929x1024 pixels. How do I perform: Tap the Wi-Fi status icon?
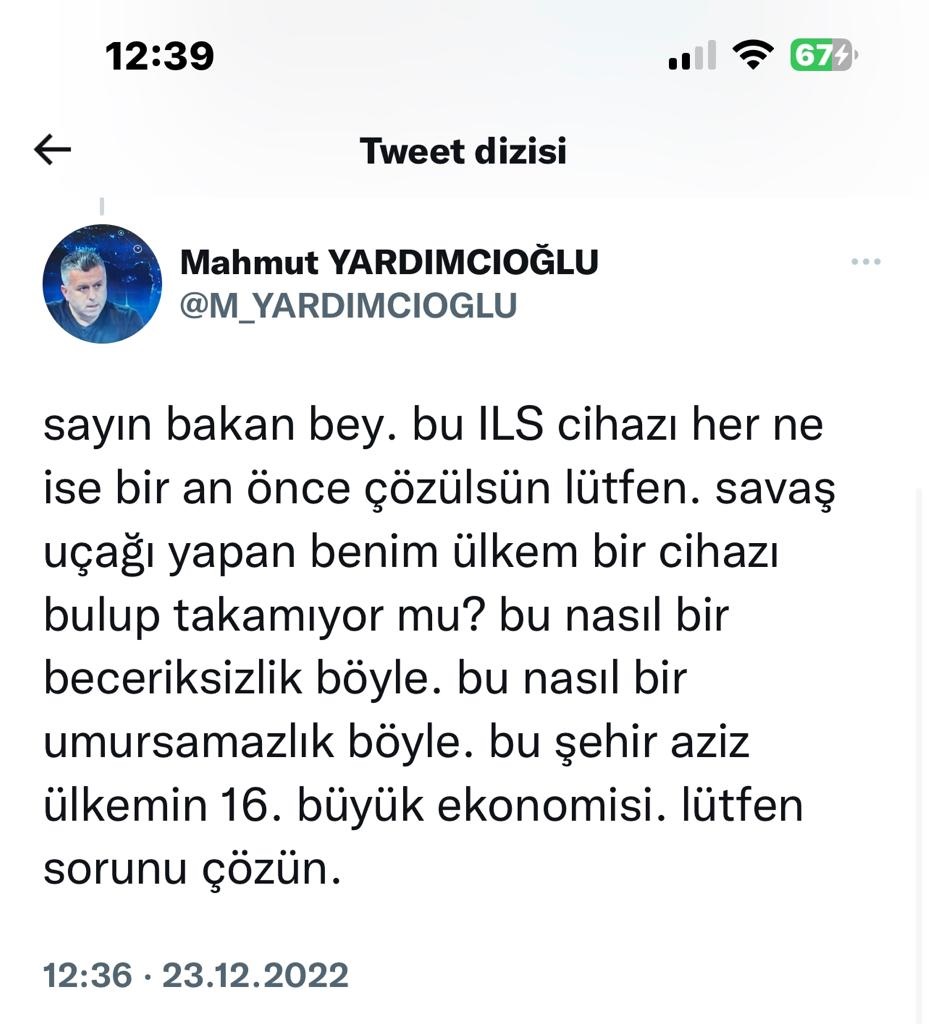[x=752, y=54]
